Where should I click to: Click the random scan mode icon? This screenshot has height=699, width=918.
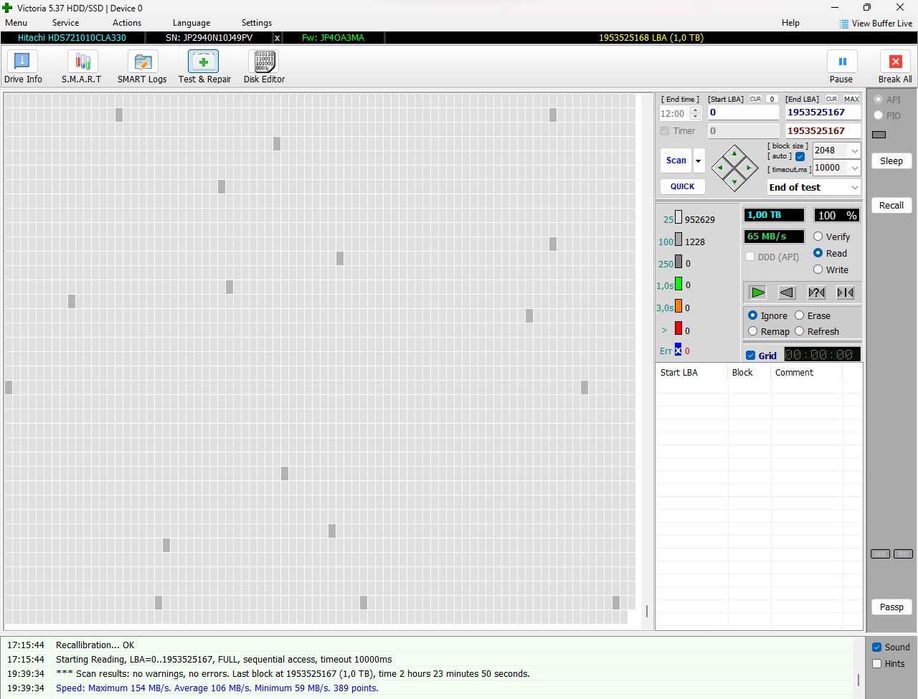tap(816, 292)
